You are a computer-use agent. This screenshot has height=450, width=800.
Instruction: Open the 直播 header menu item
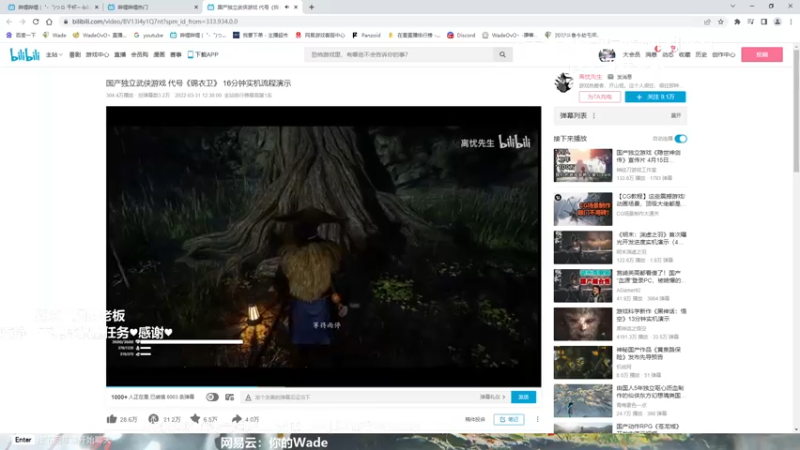click(120, 55)
